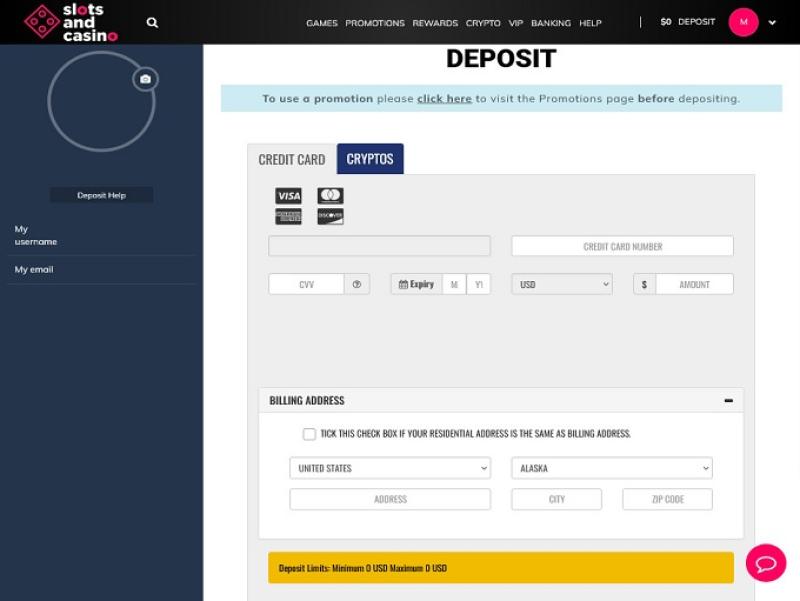Open the Alaska state dropdown
The height and width of the screenshot is (601, 800).
tap(611, 468)
